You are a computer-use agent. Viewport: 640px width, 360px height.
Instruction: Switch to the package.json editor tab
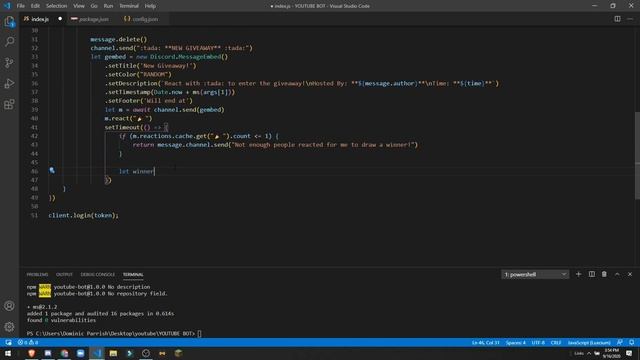tap(93, 19)
